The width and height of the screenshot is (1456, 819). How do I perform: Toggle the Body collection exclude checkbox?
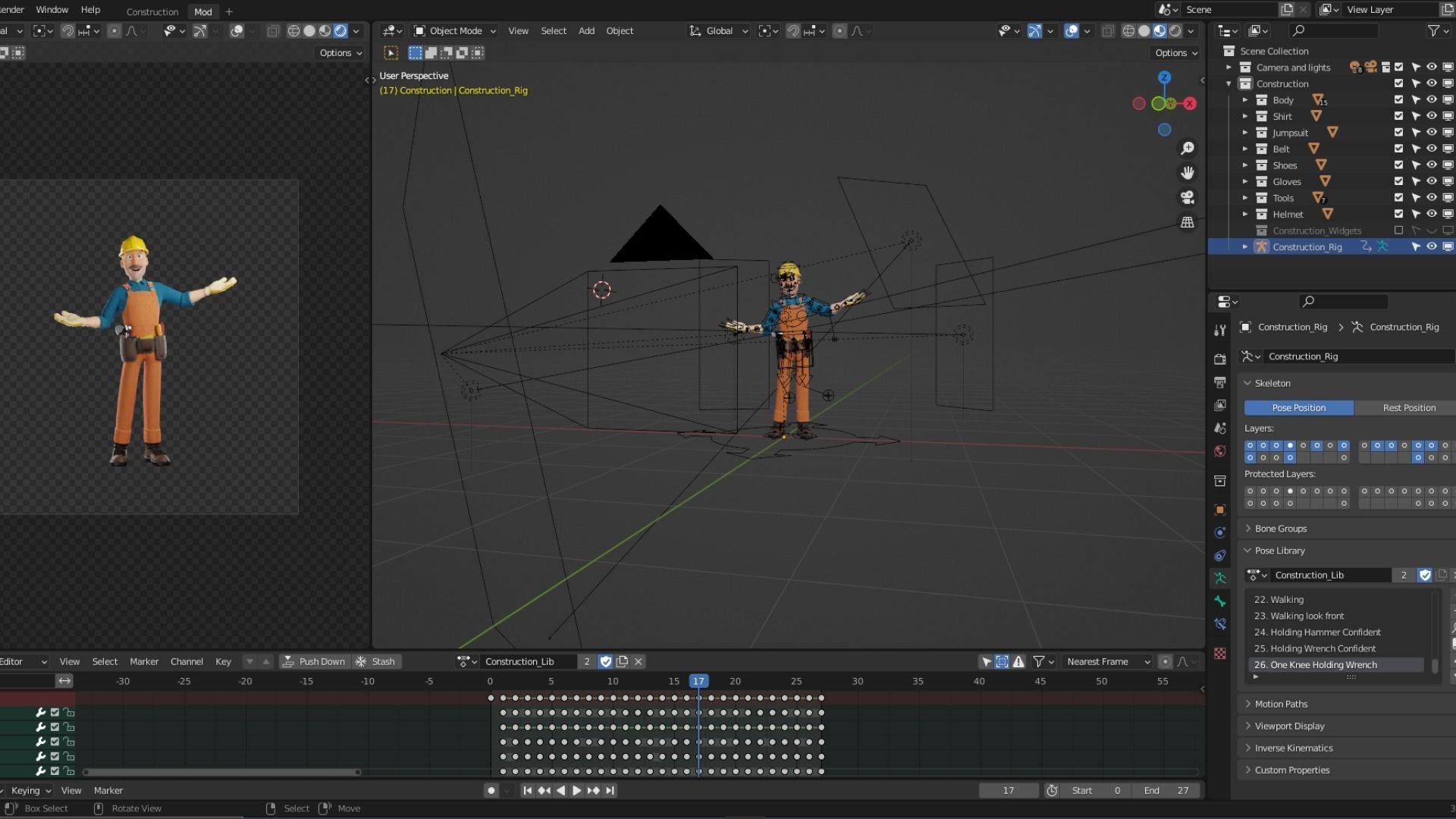coord(1398,100)
